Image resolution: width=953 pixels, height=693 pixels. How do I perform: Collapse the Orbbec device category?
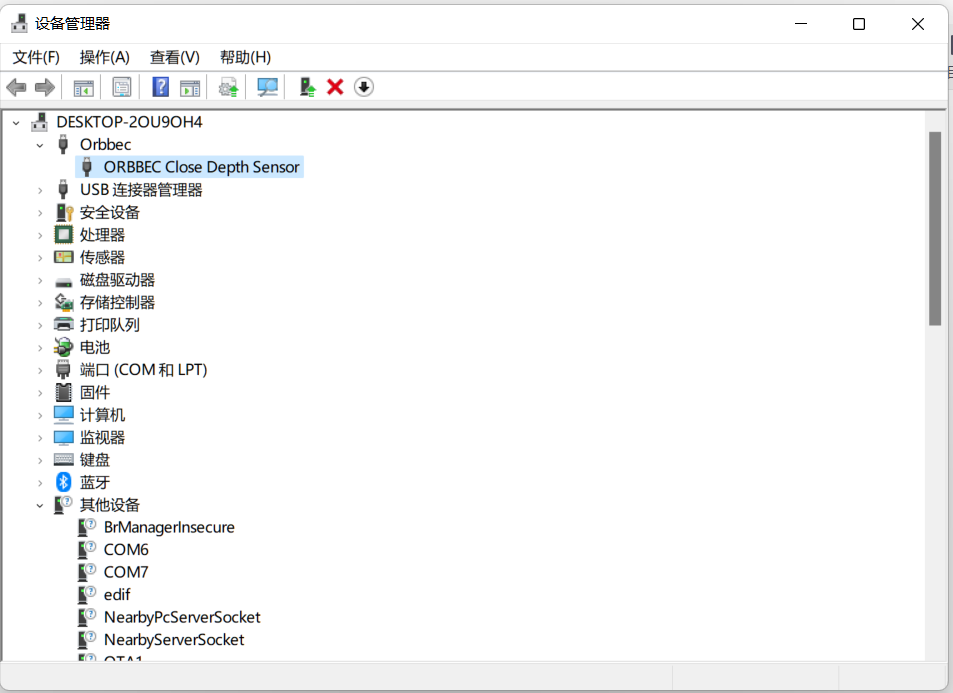tap(38, 144)
